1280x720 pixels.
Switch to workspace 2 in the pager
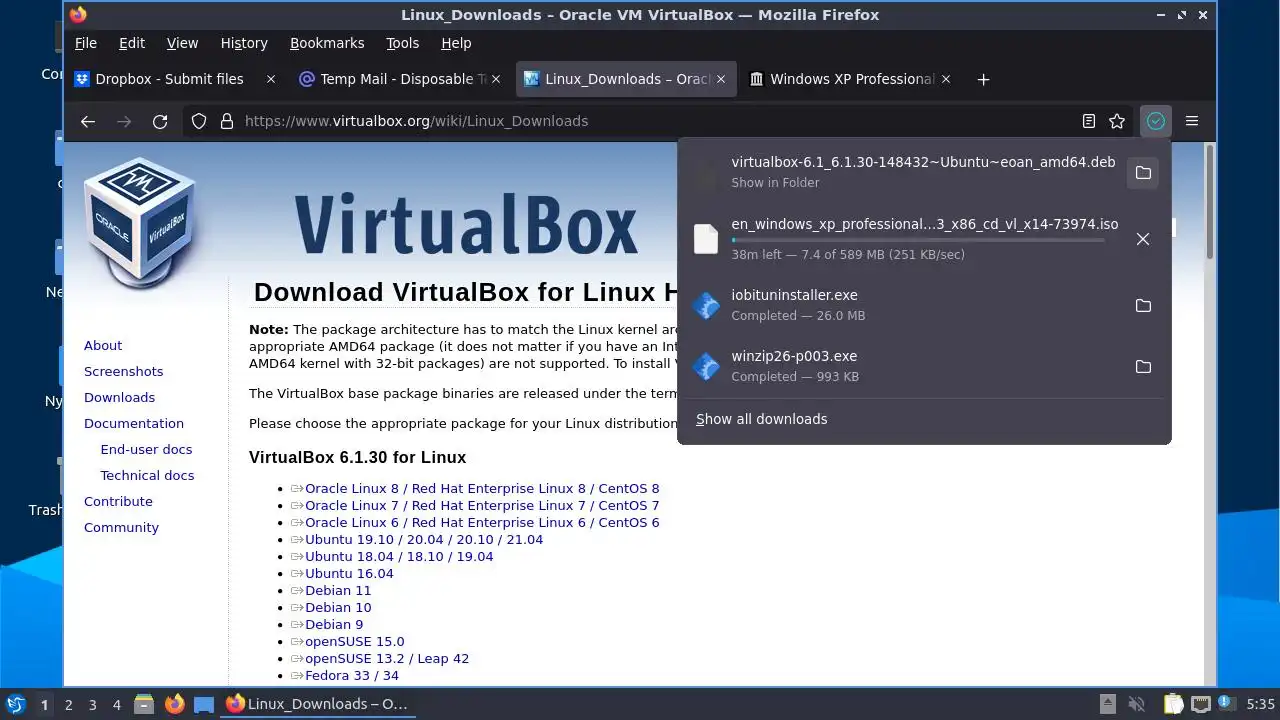(68, 704)
